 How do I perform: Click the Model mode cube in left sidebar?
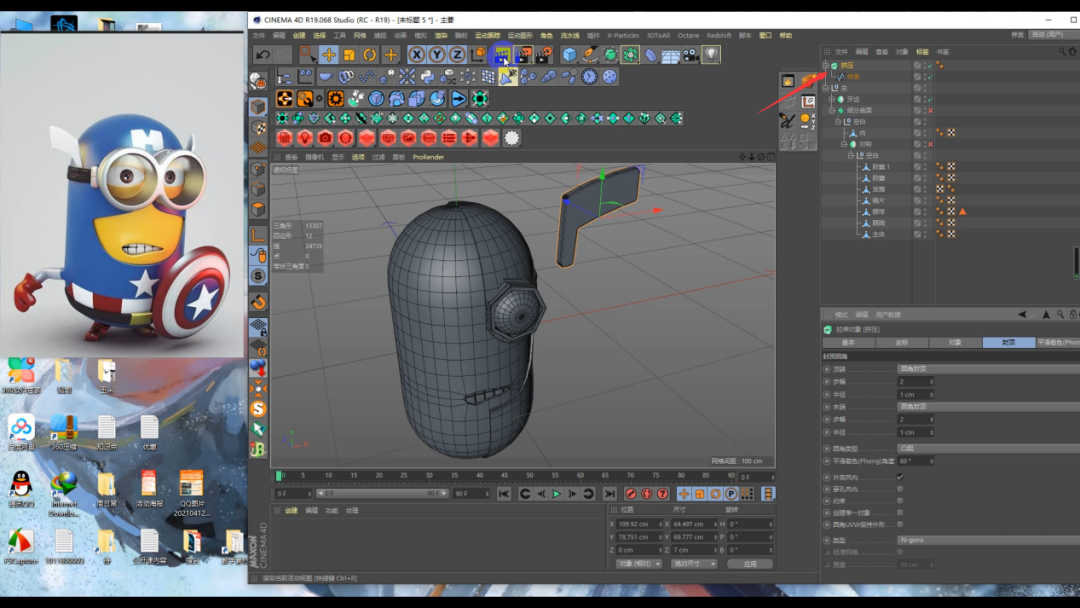pos(258,107)
